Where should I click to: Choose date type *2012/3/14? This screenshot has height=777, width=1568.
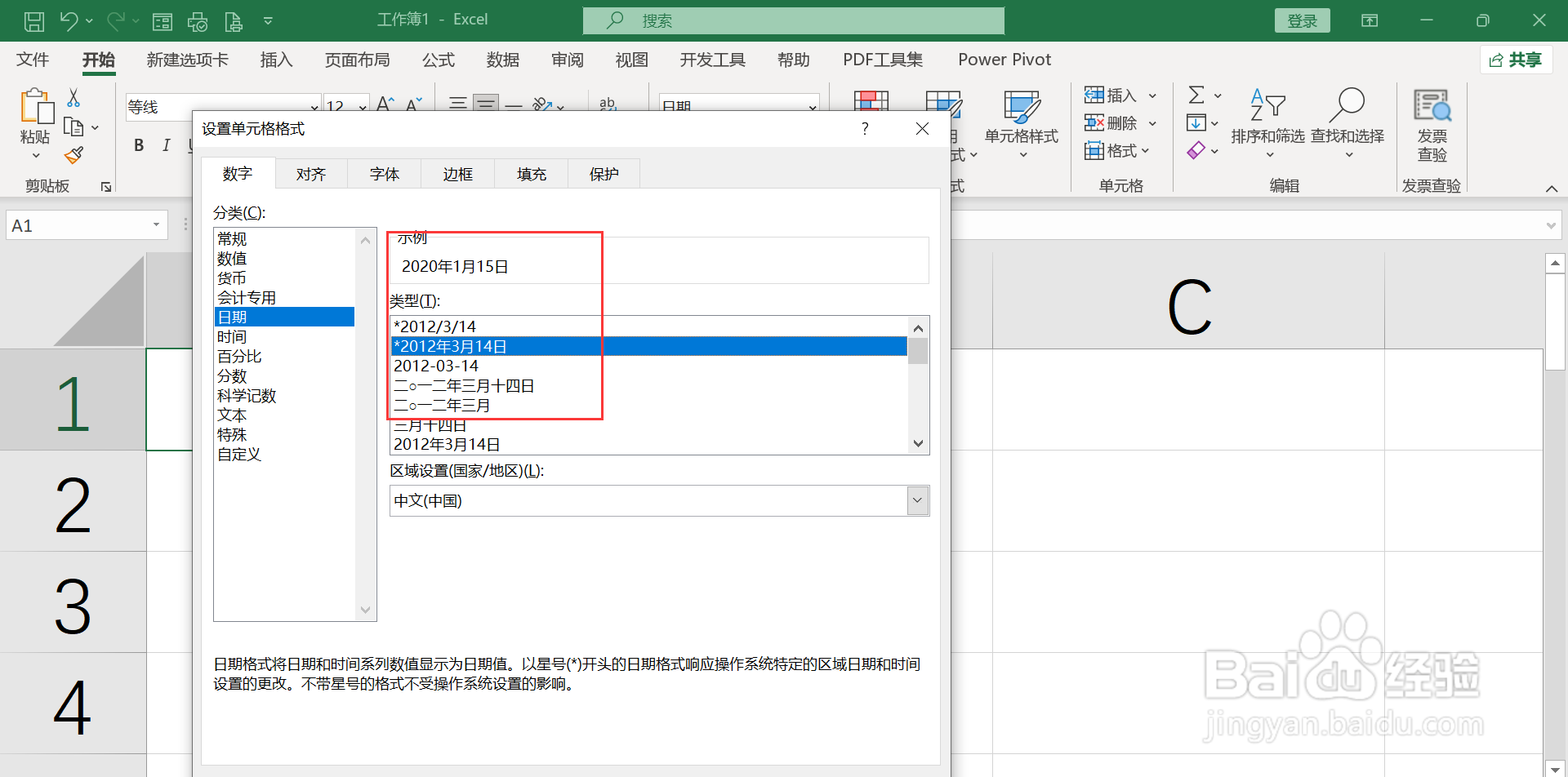[x=648, y=326]
